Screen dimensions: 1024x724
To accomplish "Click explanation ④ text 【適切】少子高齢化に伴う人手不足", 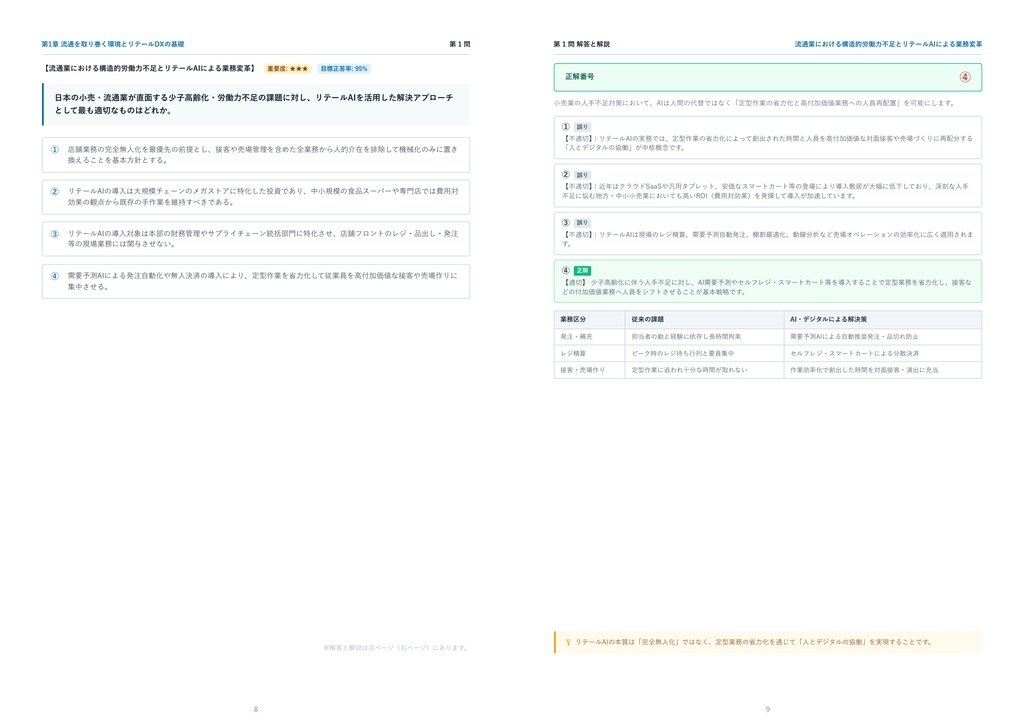I will [x=767, y=287].
